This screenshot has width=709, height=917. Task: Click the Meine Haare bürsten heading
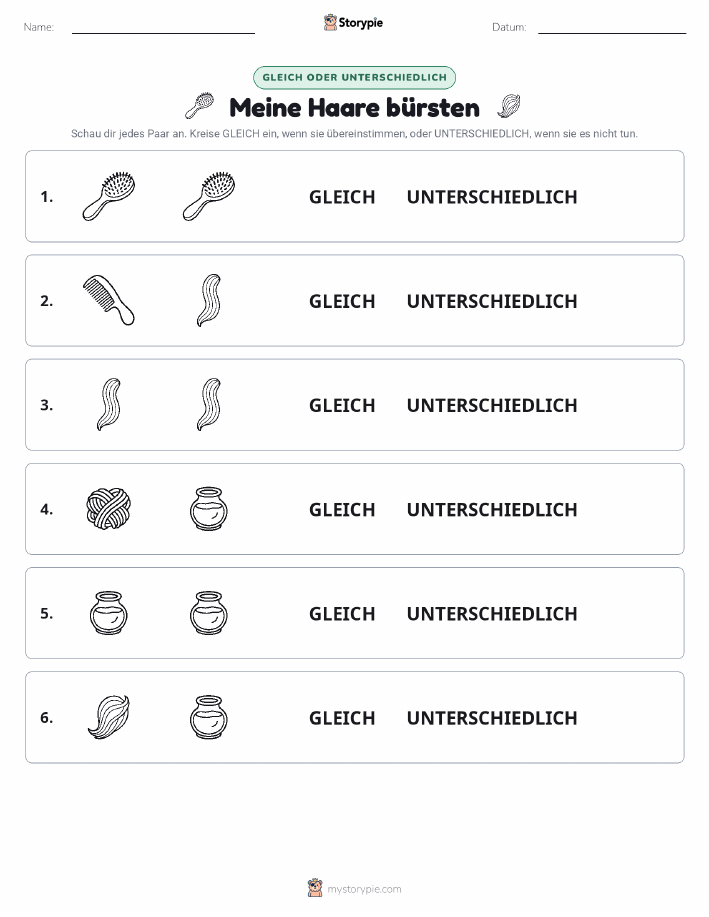click(354, 108)
